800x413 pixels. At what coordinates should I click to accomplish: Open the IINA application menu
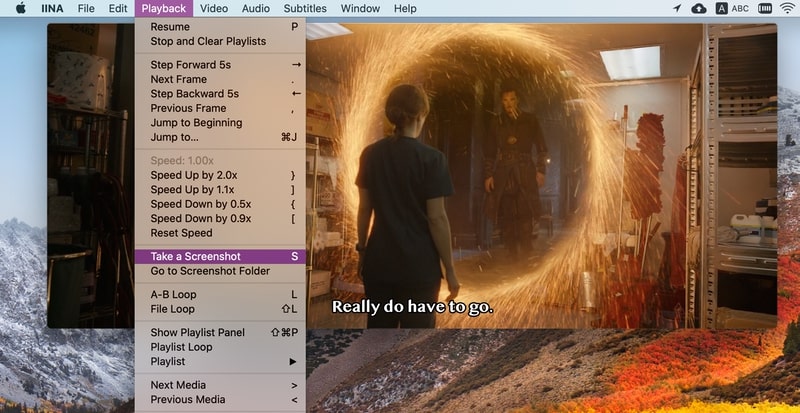[52, 8]
